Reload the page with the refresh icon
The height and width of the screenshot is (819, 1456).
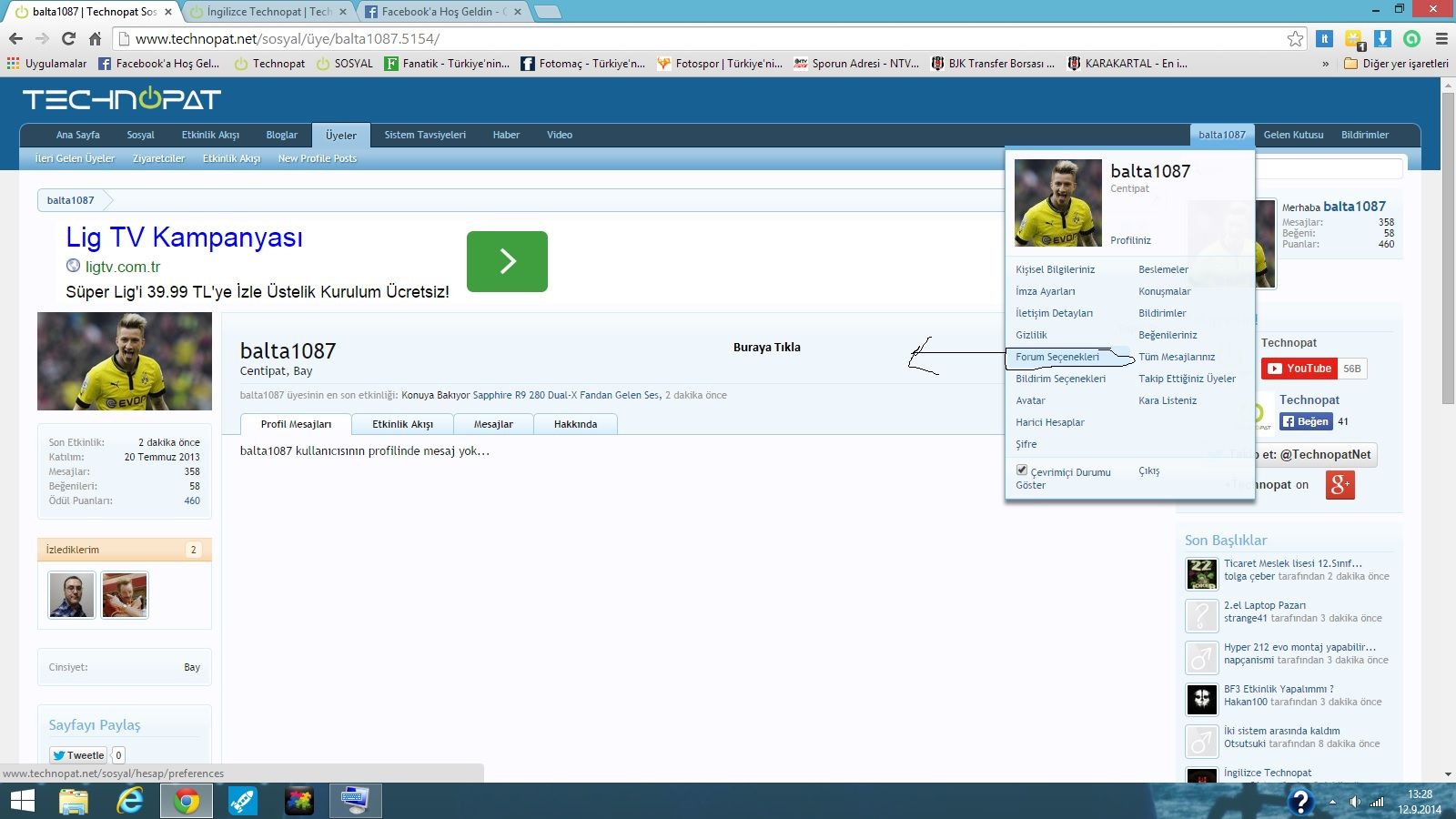(x=68, y=38)
